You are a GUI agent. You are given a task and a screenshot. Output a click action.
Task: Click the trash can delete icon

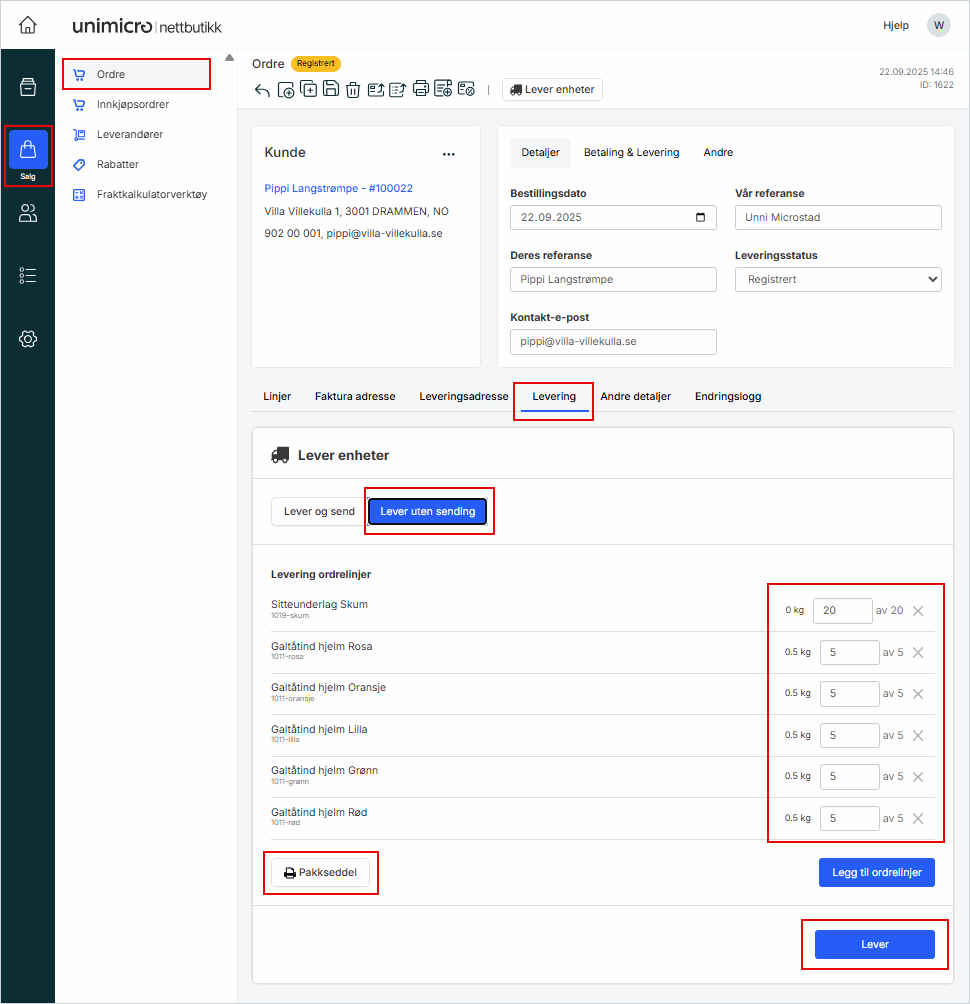[x=353, y=90]
